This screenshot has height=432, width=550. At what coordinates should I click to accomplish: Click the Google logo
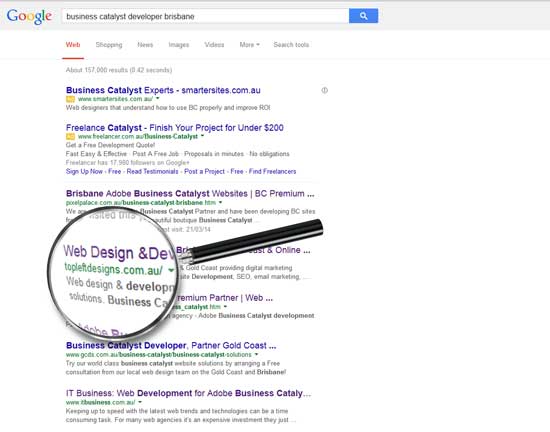[29, 16]
